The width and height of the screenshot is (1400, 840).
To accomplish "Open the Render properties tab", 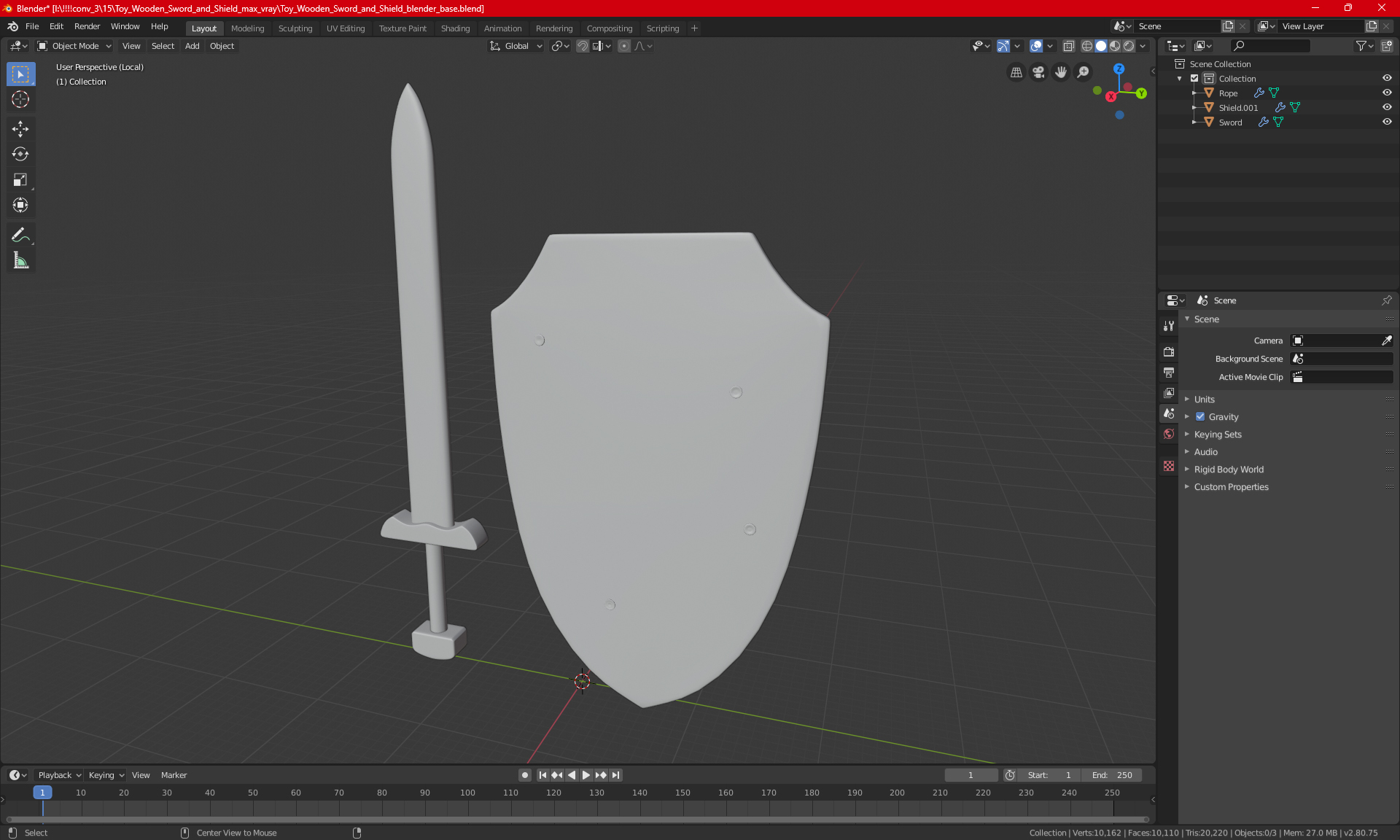I will (1169, 351).
